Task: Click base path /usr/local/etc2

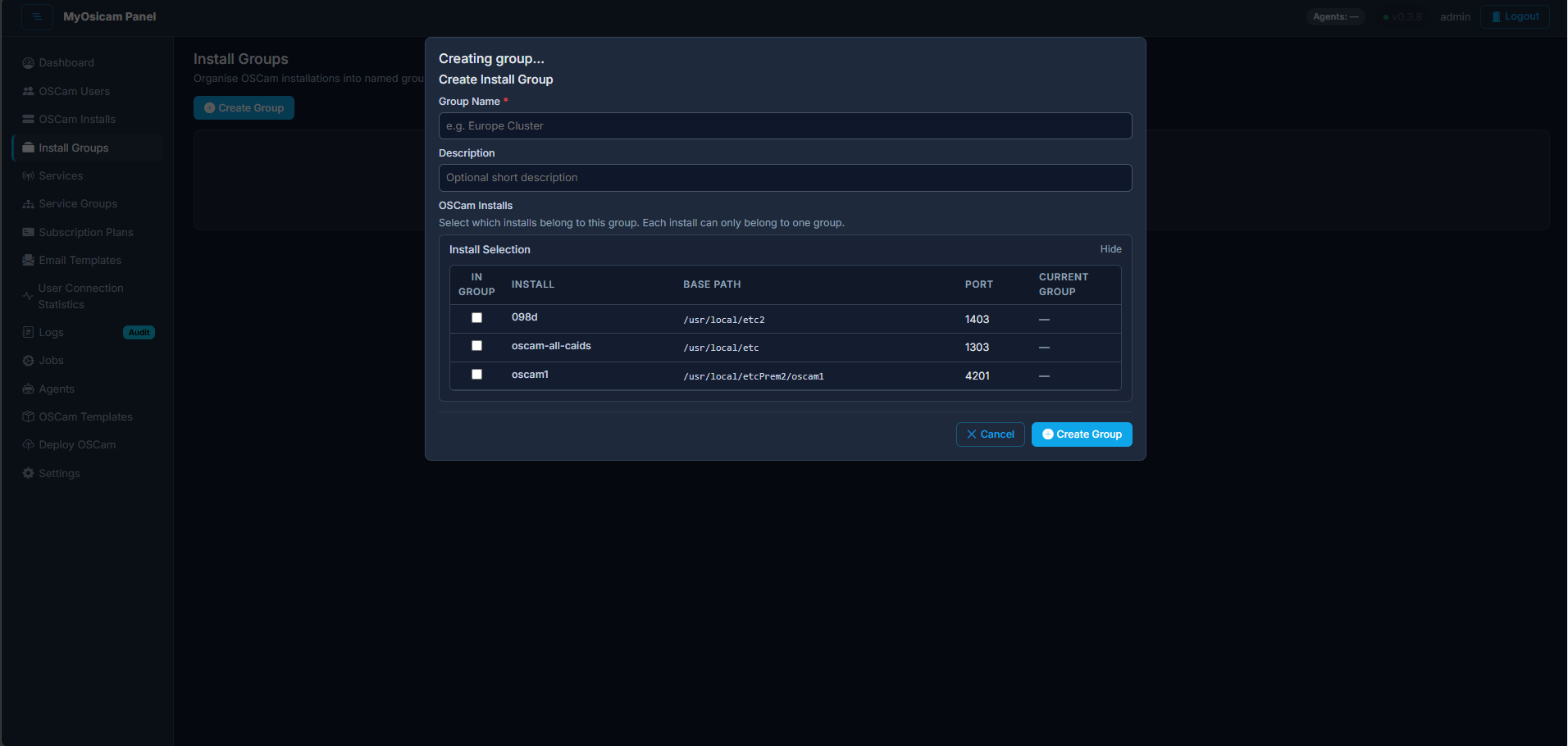Action: pyautogui.click(x=724, y=320)
